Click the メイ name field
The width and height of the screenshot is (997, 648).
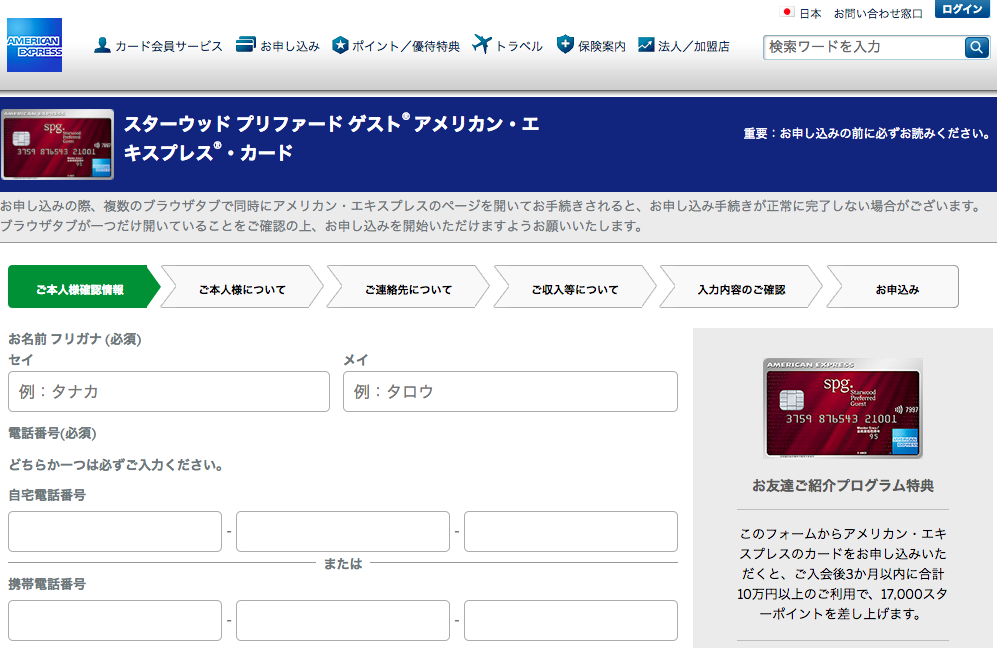click(x=510, y=392)
